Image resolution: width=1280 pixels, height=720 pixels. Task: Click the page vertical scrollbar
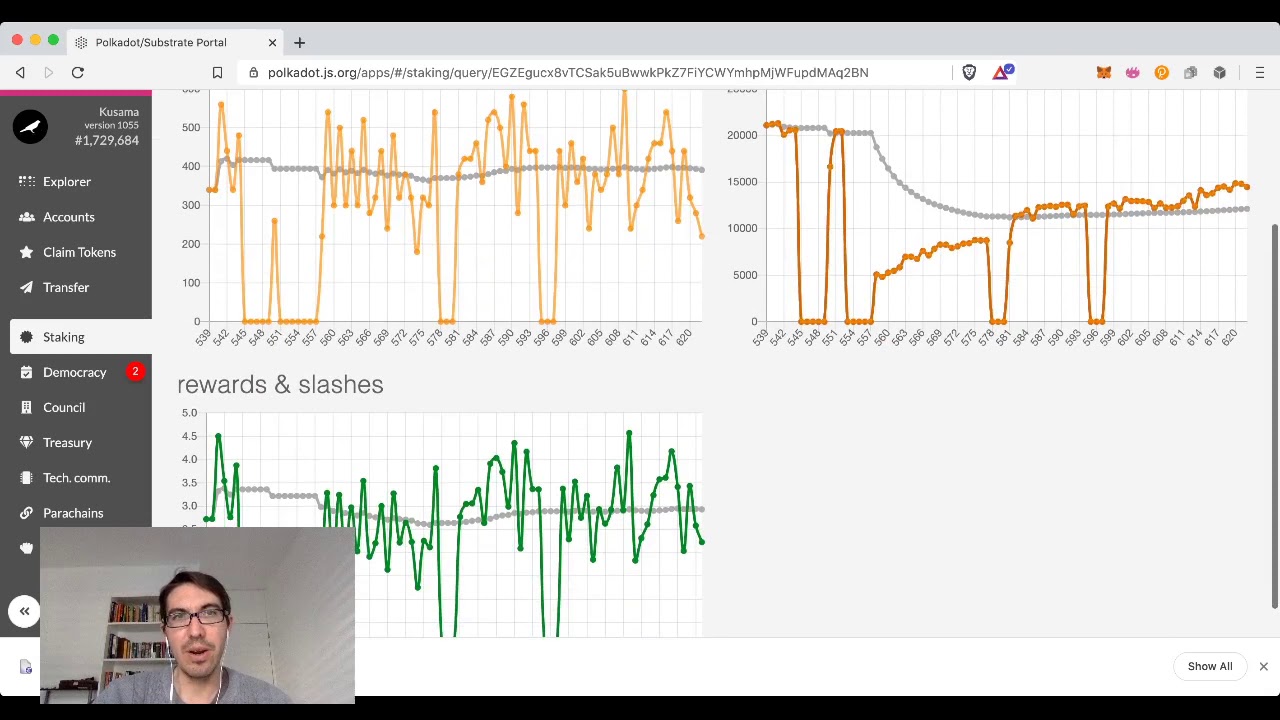coord(1275,415)
